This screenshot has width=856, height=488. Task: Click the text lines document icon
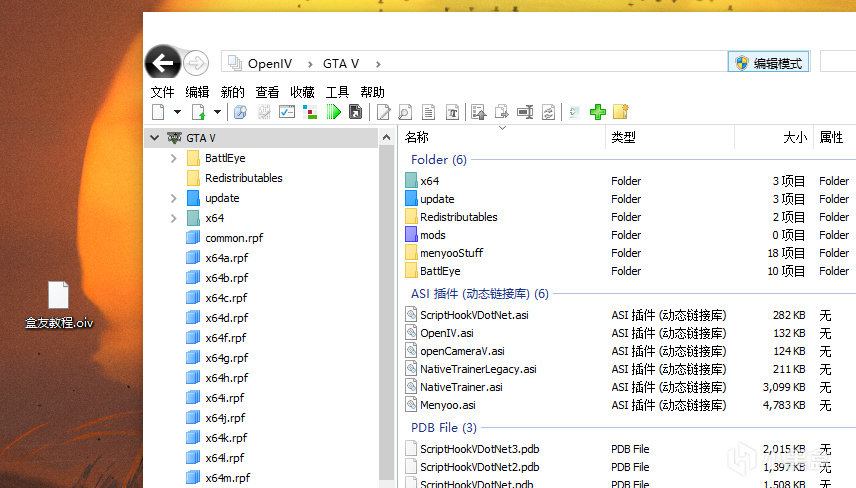tap(429, 112)
